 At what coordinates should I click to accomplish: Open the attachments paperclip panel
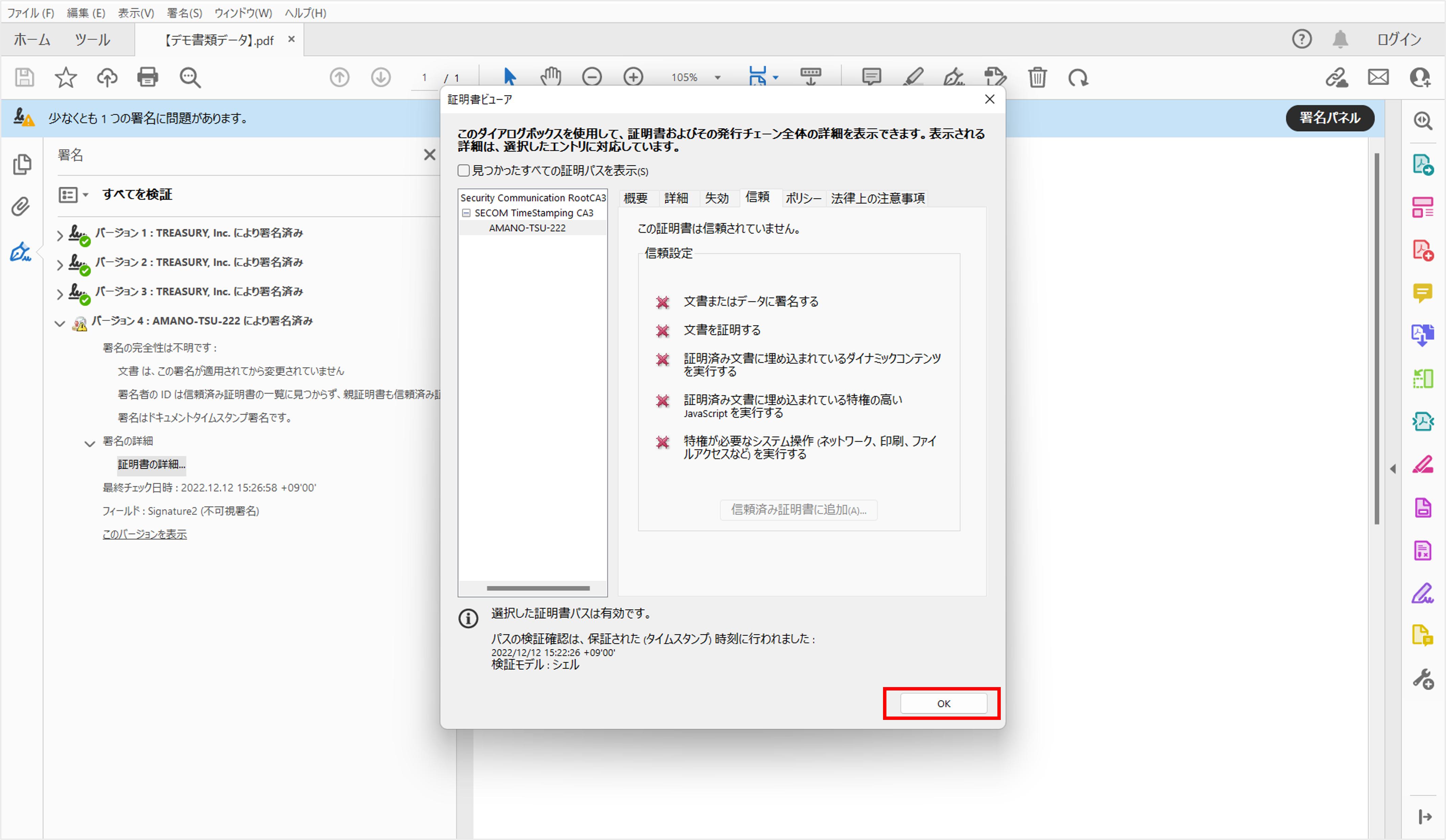21,207
